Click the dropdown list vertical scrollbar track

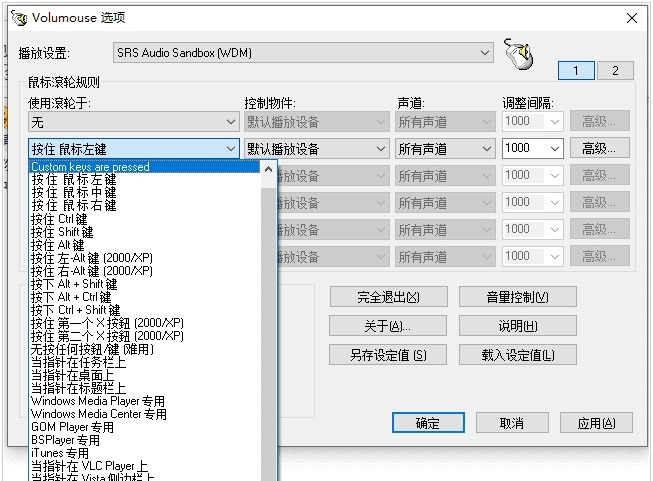[269, 333]
